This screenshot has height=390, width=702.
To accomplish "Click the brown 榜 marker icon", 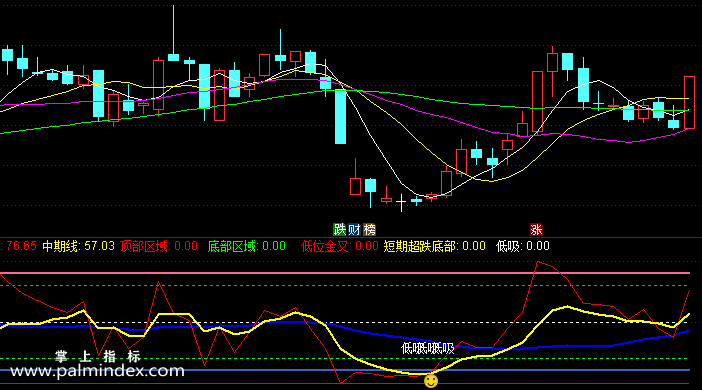I will (x=369, y=230).
